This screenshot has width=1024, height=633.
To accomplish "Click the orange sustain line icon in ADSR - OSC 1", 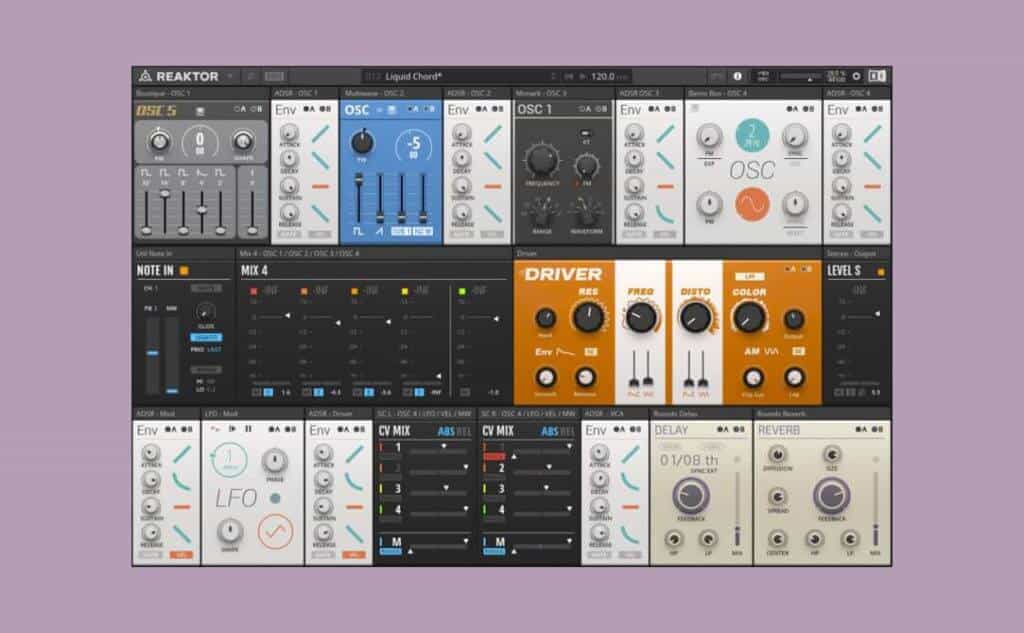I will (x=320, y=187).
